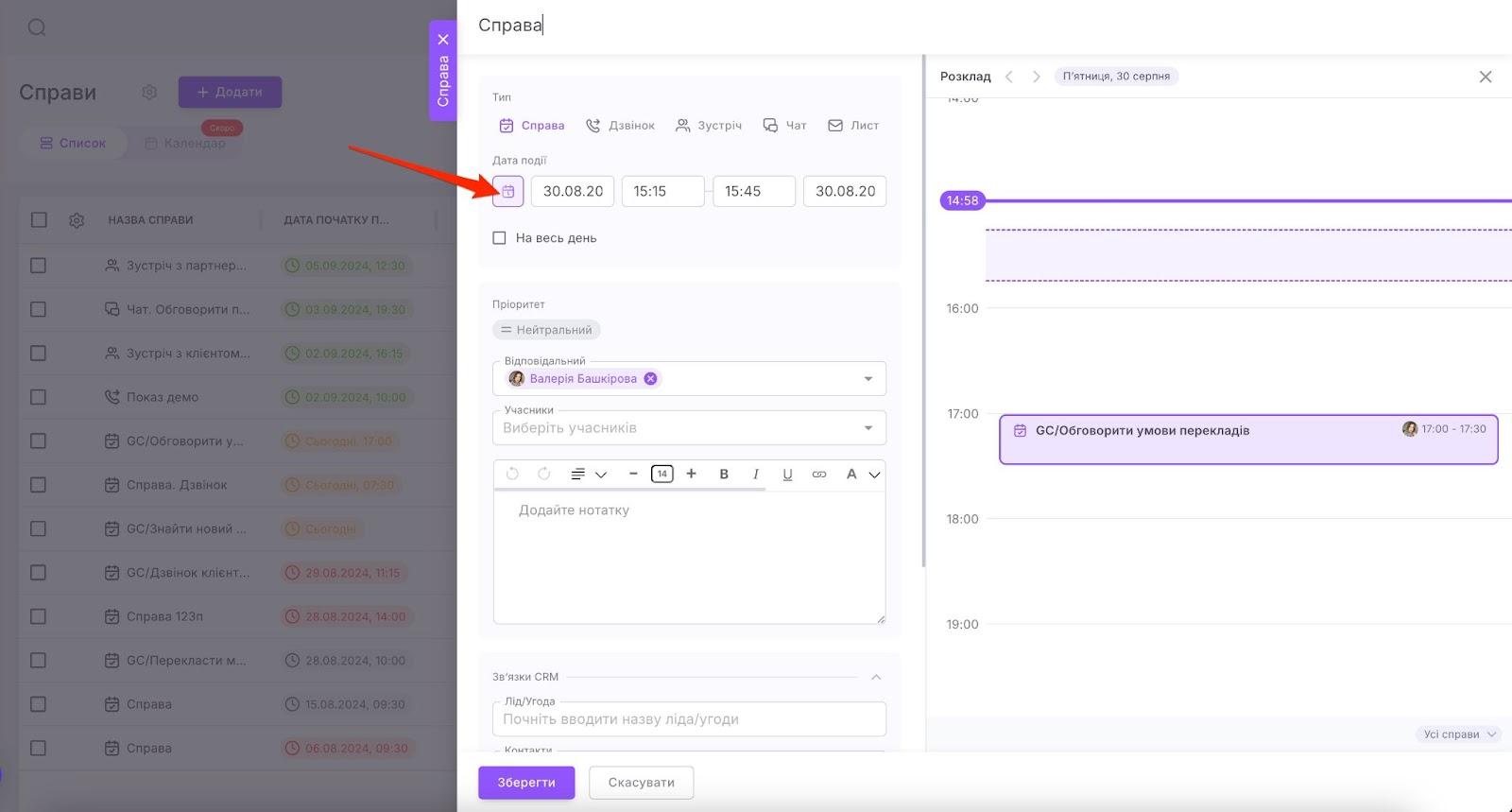
Task: Click the date 05.09.2024, 12:30 cell
Action: pyautogui.click(x=345, y=266)
